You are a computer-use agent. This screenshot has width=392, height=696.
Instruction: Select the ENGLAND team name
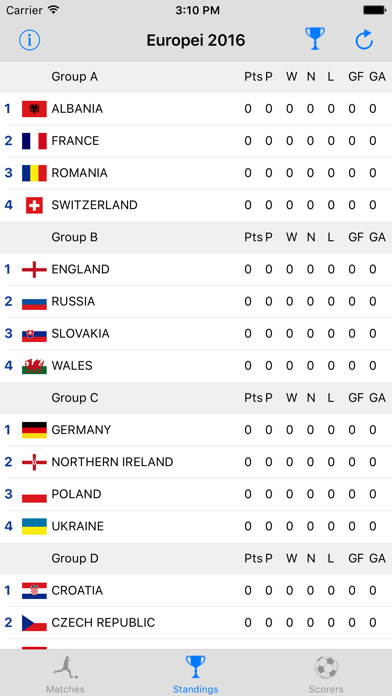[80, 269]
